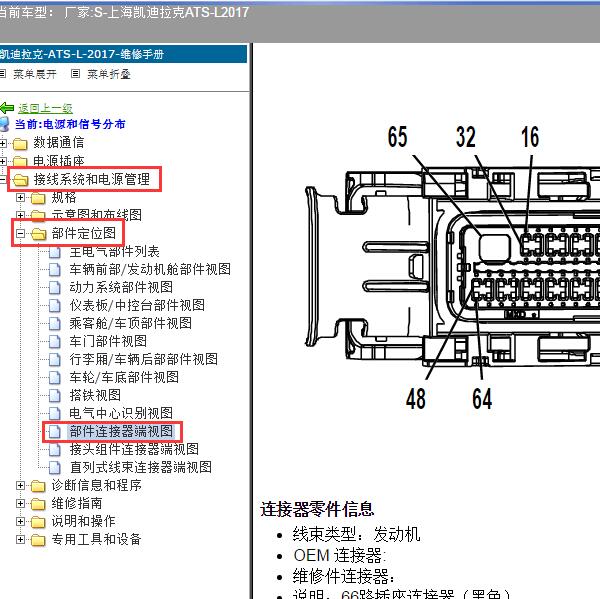The width and height of the screenshot is (600, 599).
Task: Click the 诊断信息和程序 folder icon
Action: click(x=38, y=486)
